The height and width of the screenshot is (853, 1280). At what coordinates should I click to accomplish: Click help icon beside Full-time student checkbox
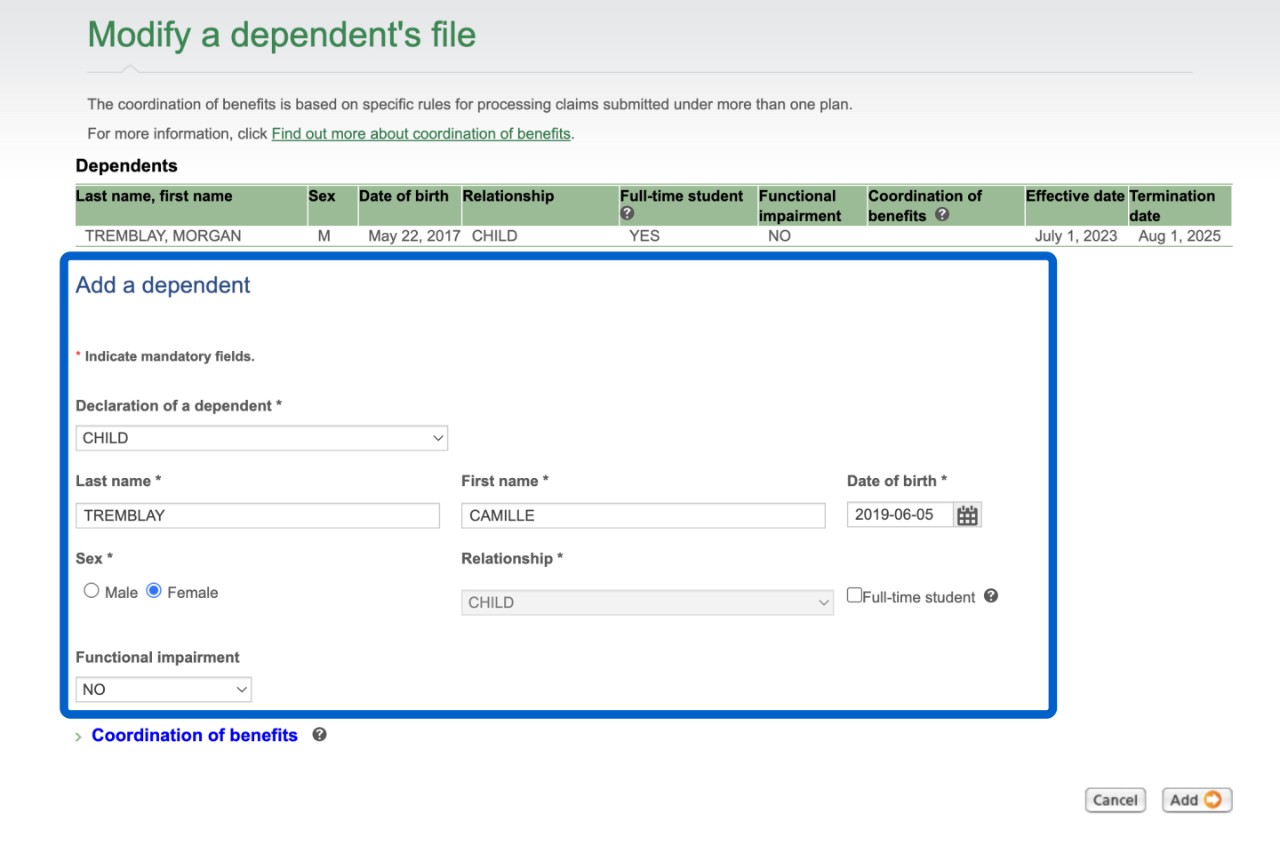(990, 596)
